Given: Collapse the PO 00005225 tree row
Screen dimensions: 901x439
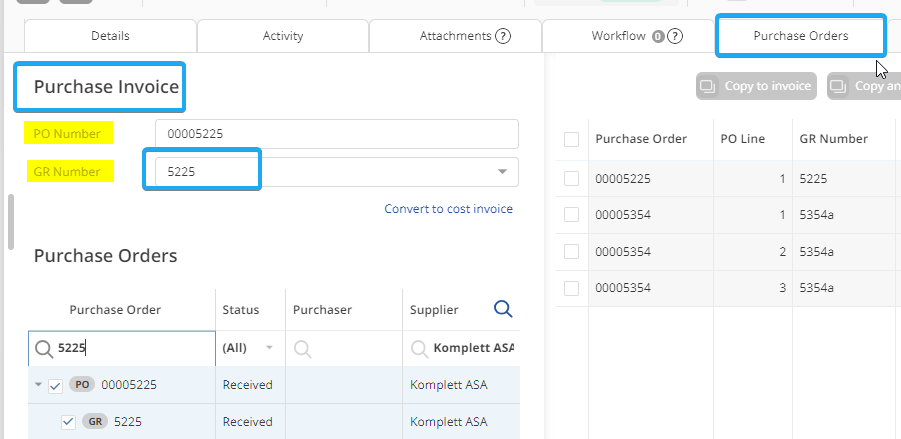Looking at the screenshot, I should 38,385.
